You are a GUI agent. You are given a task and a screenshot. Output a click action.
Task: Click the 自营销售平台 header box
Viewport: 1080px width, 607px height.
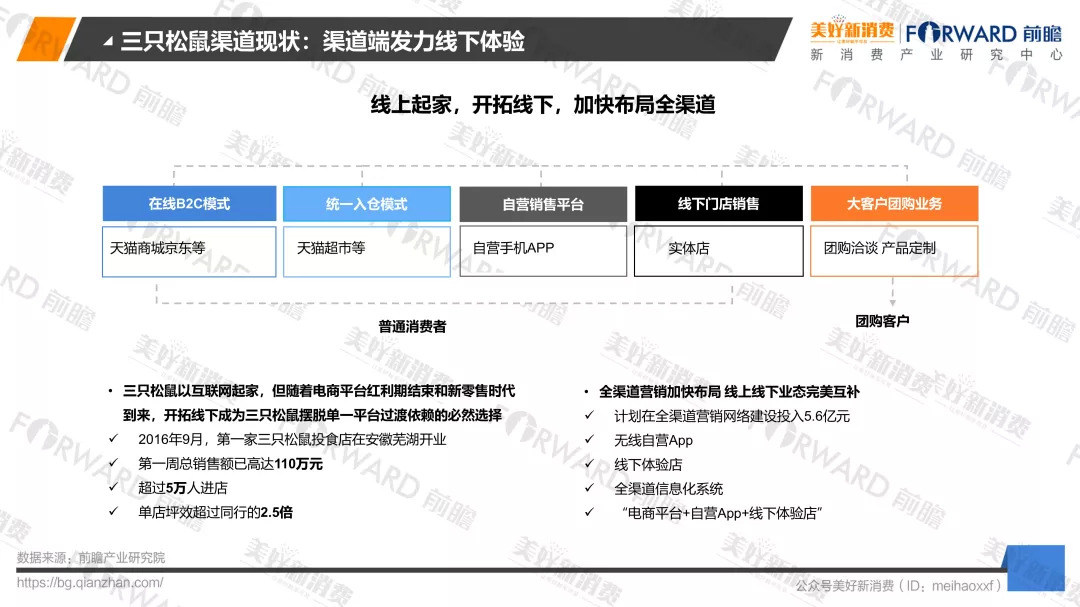tap(543, 204)
